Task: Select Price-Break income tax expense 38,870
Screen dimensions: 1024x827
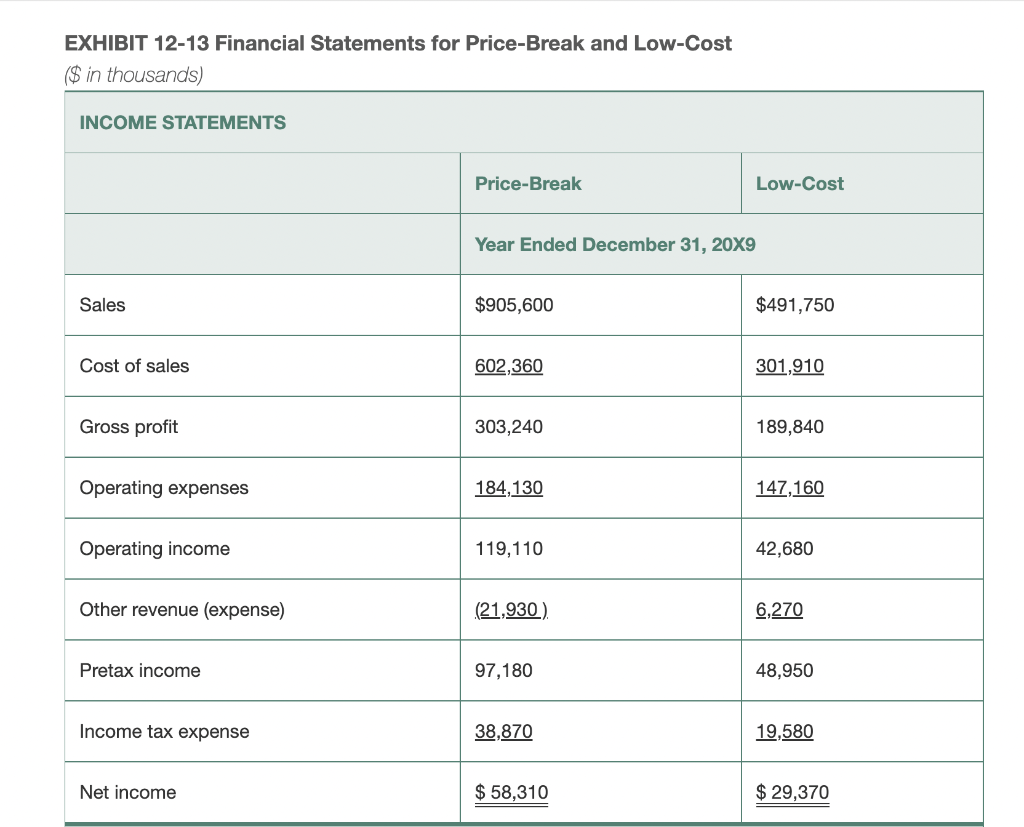Action: click(x=504, y=732)
